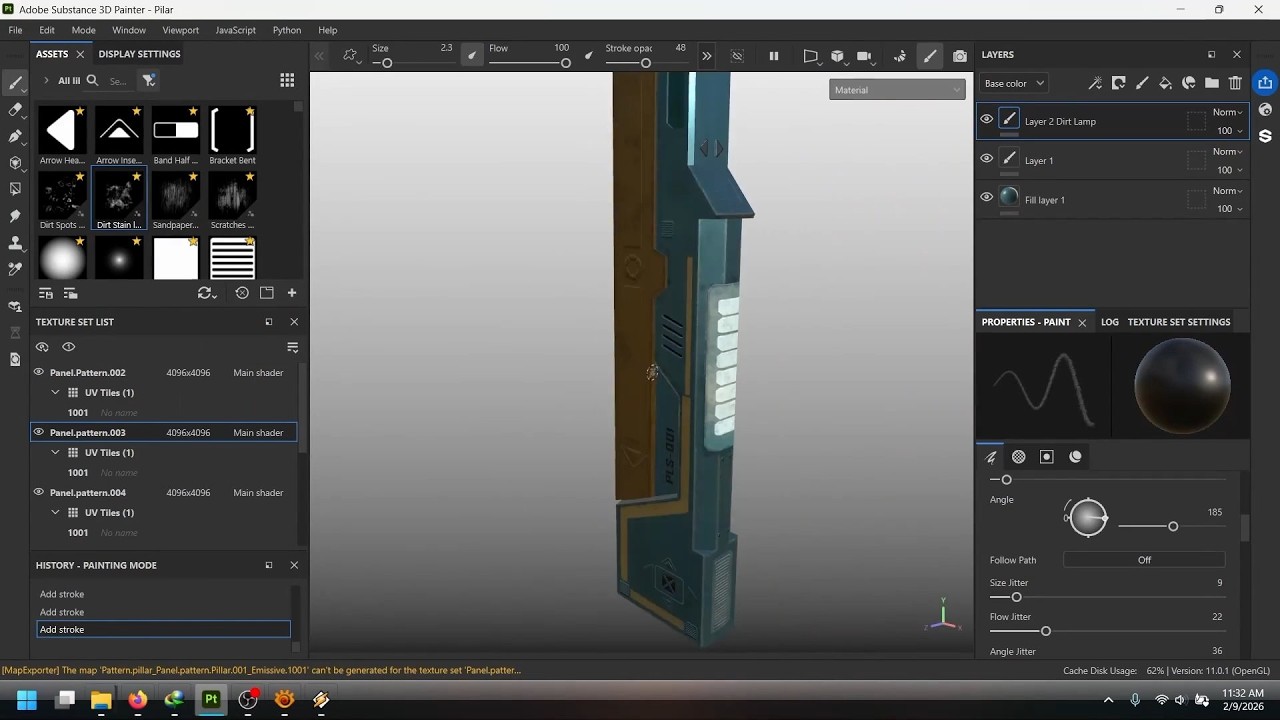Screen dimensions: 1280x720
Task: Hide Layer 1
Action: click(986, 158)
